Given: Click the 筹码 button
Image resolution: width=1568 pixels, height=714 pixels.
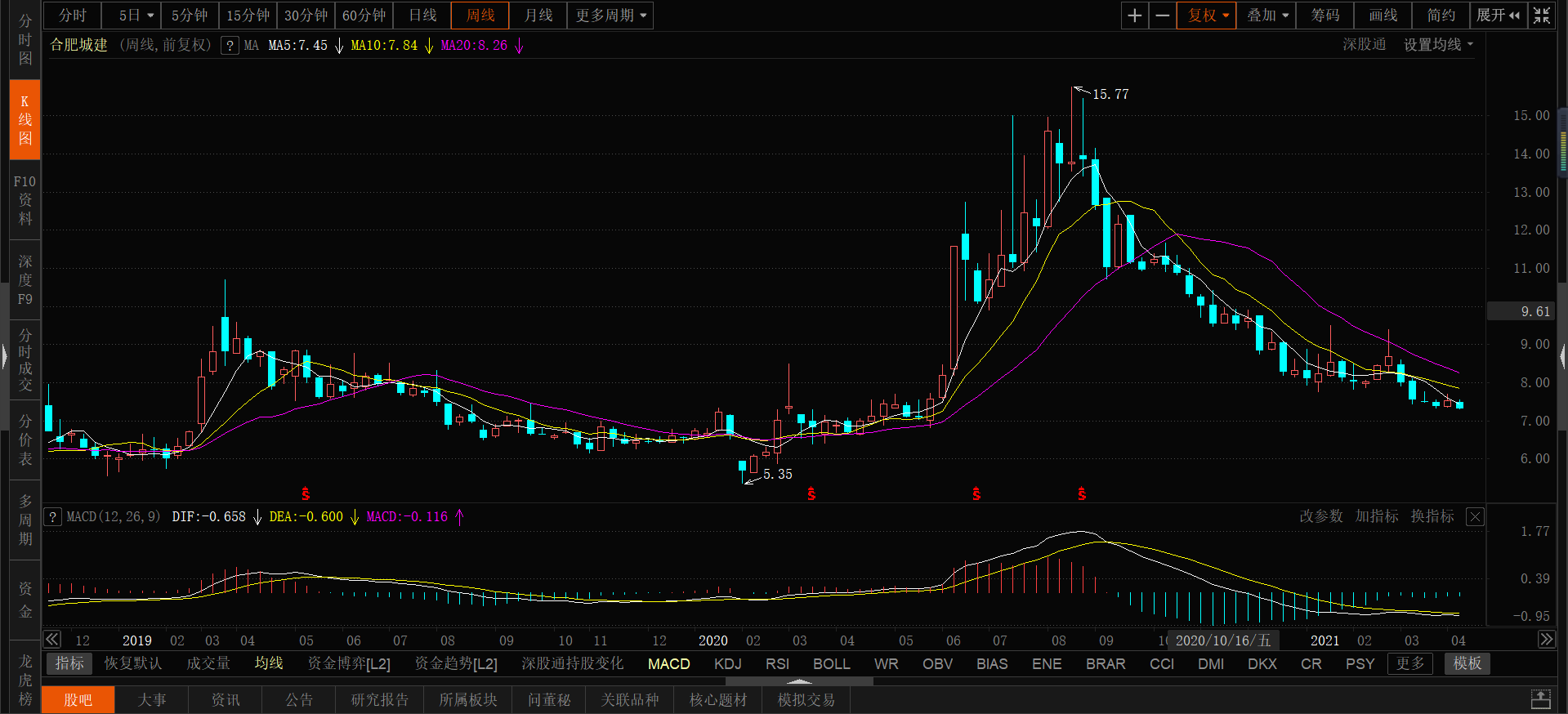Looking at the screenshot, I should click(1325, 16).
